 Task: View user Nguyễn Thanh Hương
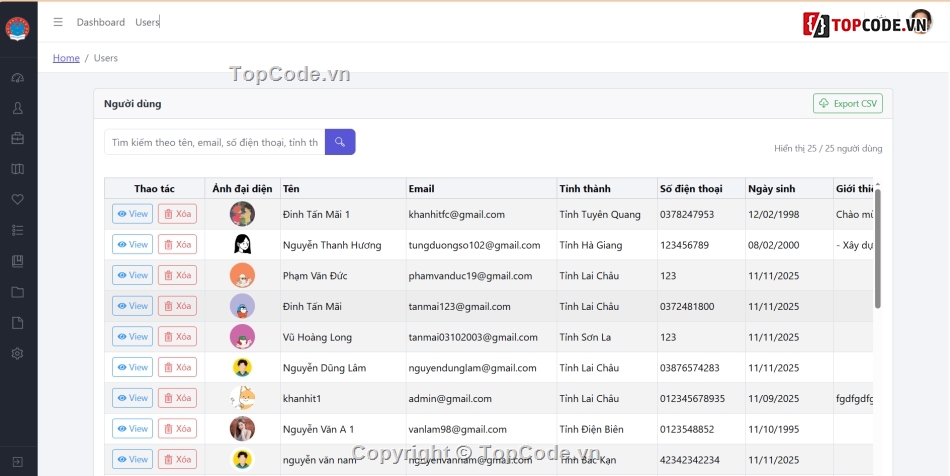[x=132, y=245]
